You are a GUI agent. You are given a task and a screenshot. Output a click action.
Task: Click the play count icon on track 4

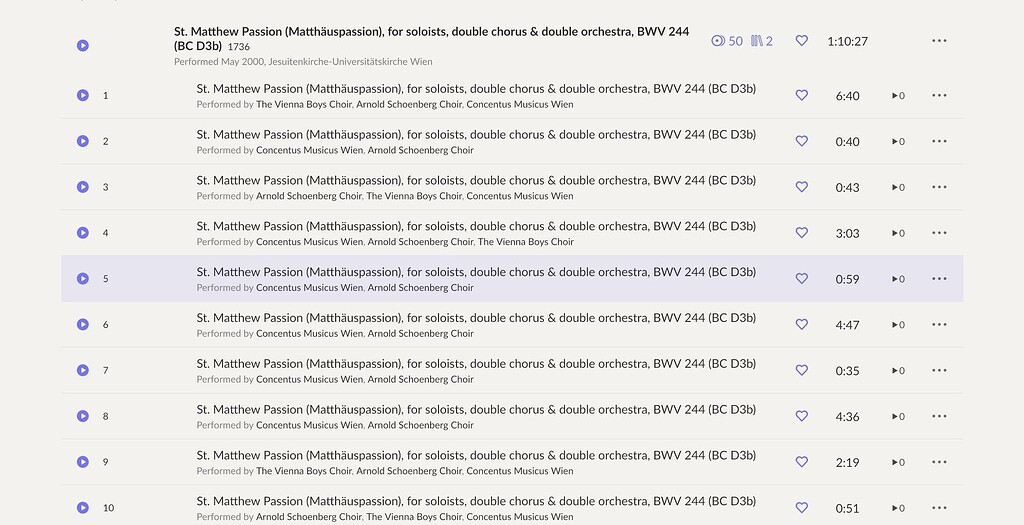coord(898,233)
